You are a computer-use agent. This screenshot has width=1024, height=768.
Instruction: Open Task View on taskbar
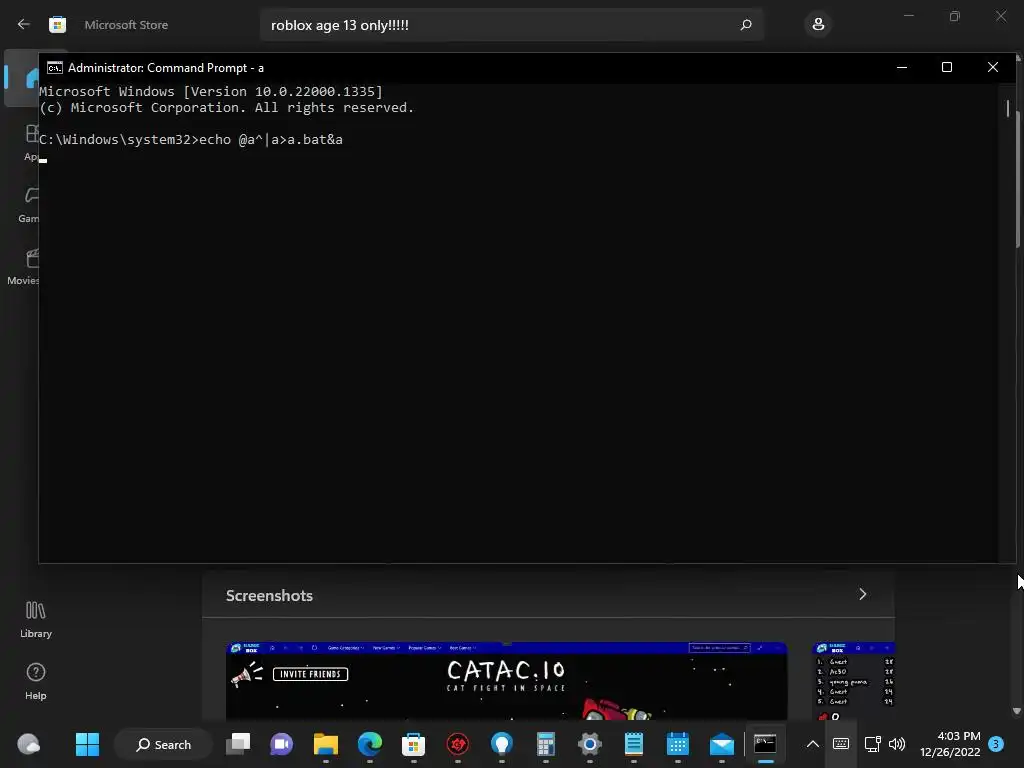coord(238,744)
